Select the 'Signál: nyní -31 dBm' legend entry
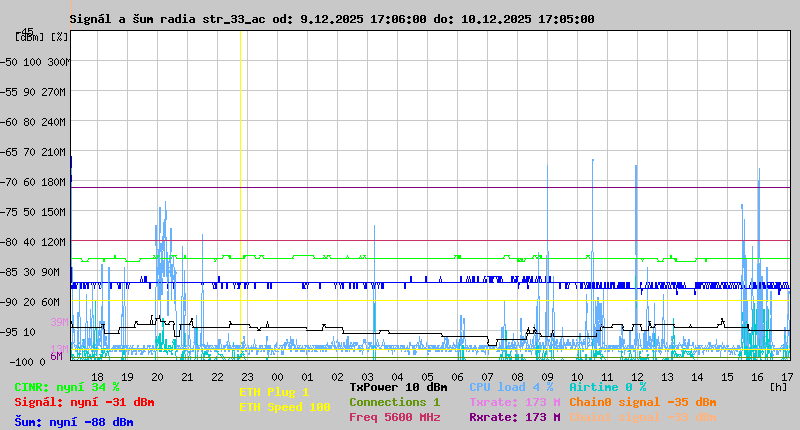 84,402
